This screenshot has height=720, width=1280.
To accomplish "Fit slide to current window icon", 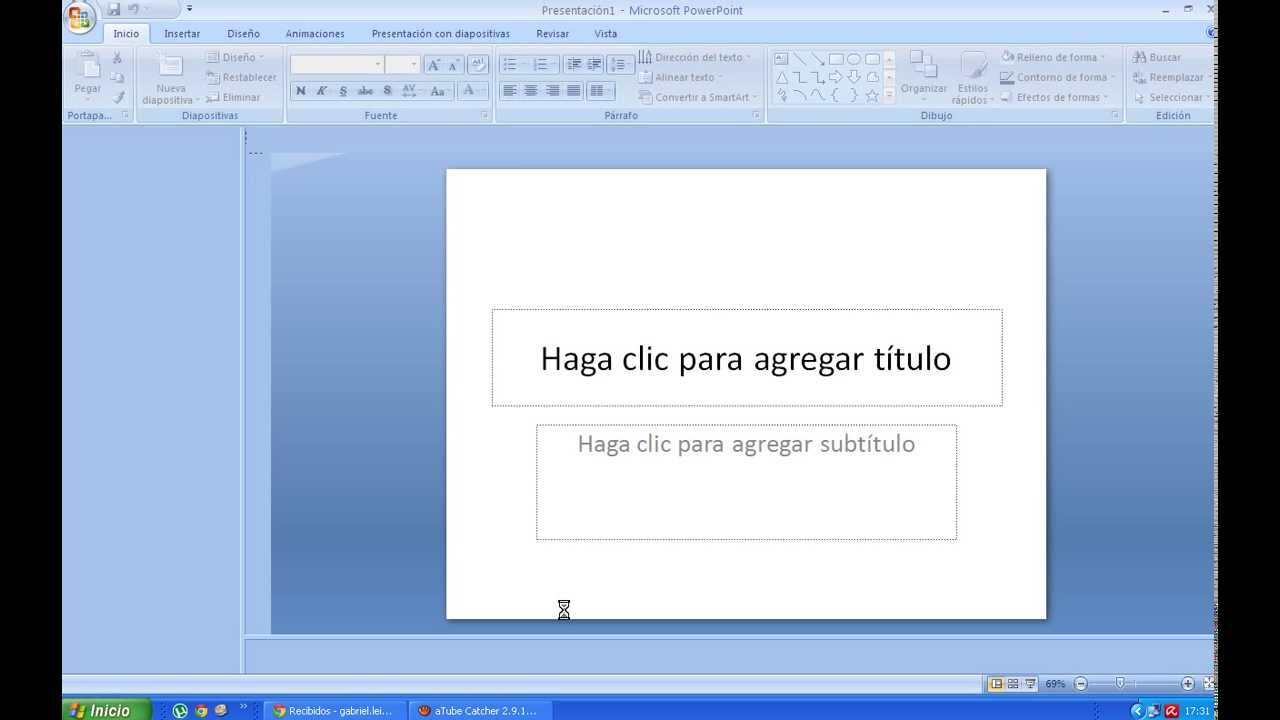I will 1208,684.
